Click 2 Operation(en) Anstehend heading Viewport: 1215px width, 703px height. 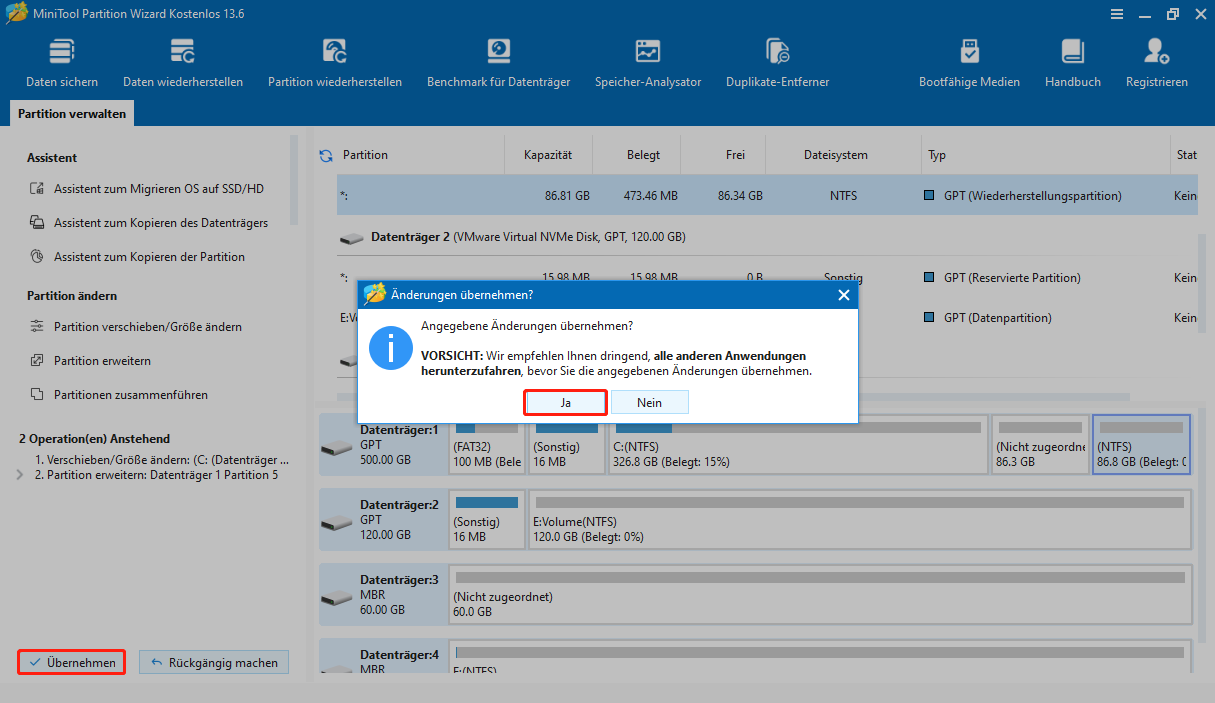point(95,439)
